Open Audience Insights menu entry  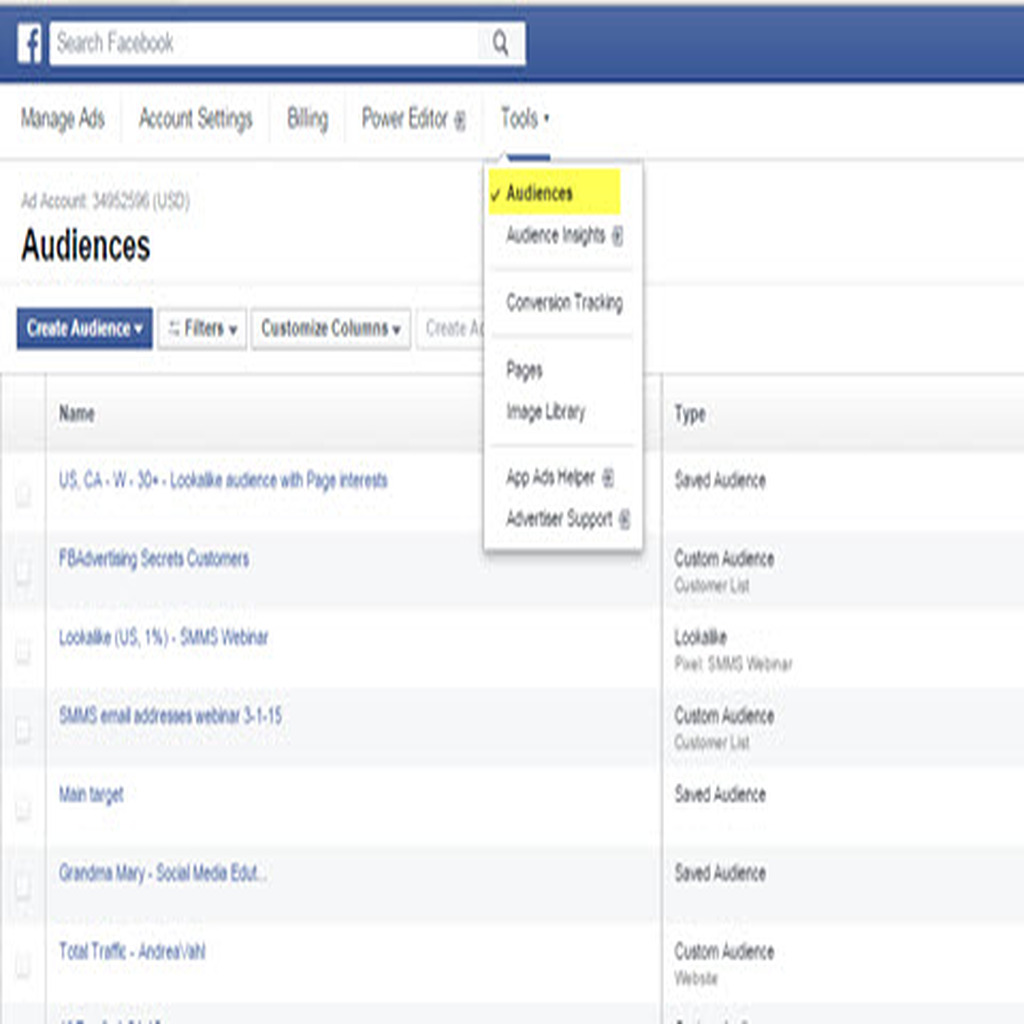564,235
